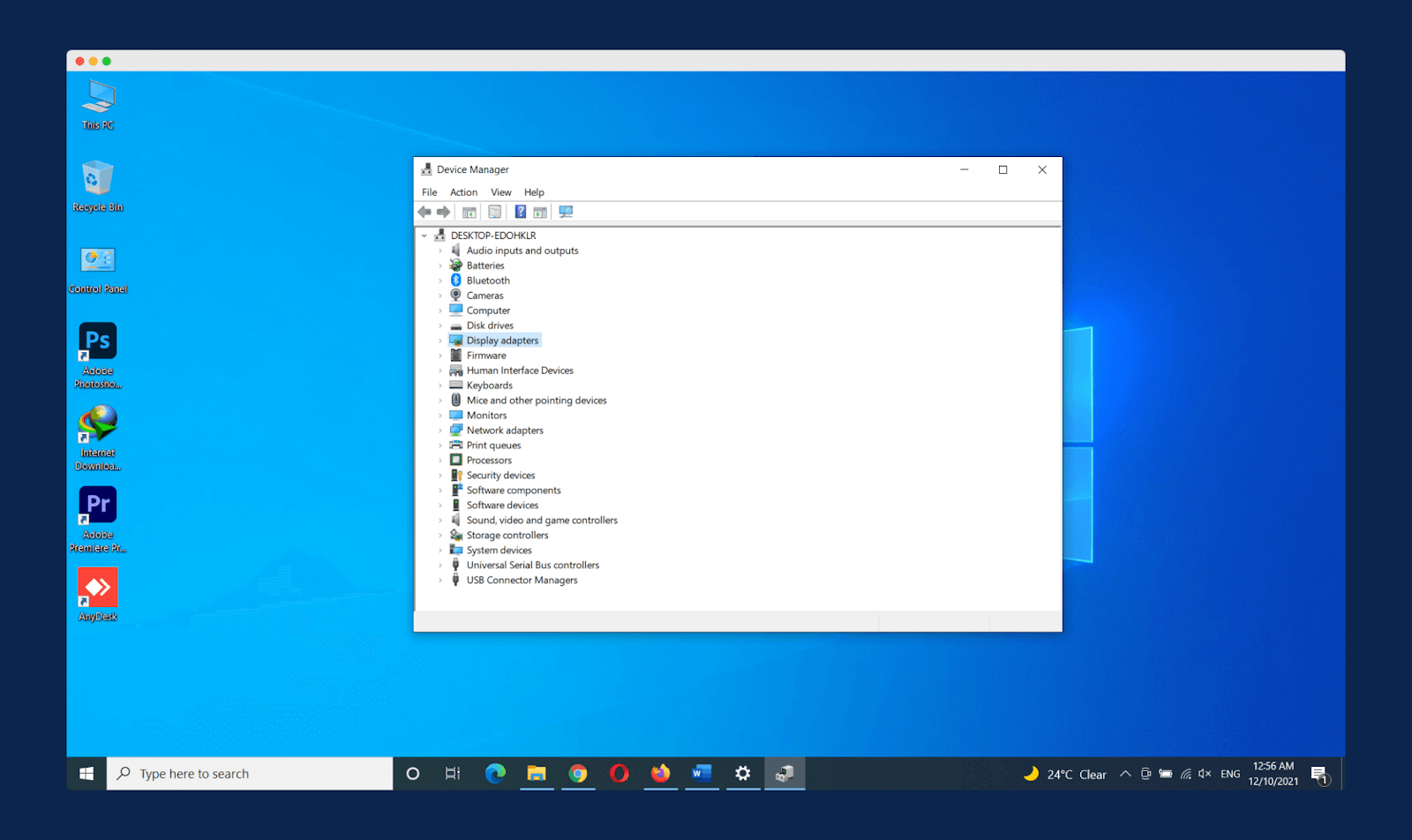Click the Type here to search box
Viewport: 1412px width, 840px height.
pyautogui.click(x=250, y=774)
